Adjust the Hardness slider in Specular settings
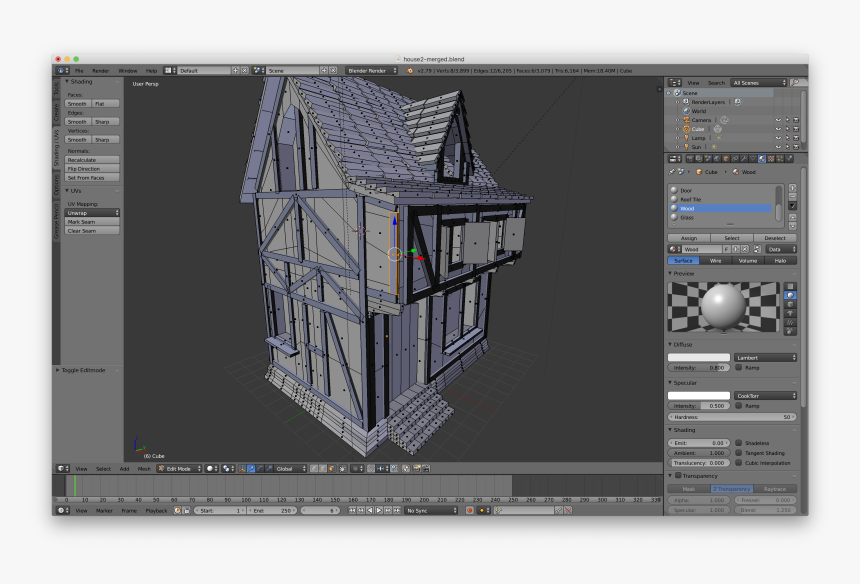860x584 pixels. (x=732, y=417)
